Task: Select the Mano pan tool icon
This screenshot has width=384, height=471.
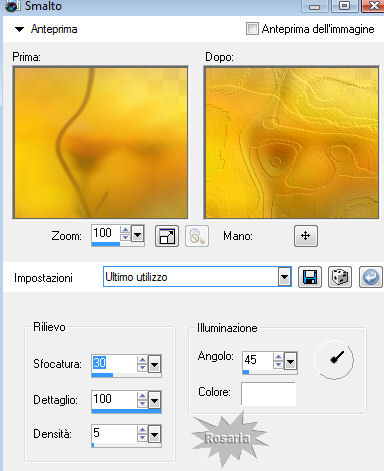Action: point(306,236)
